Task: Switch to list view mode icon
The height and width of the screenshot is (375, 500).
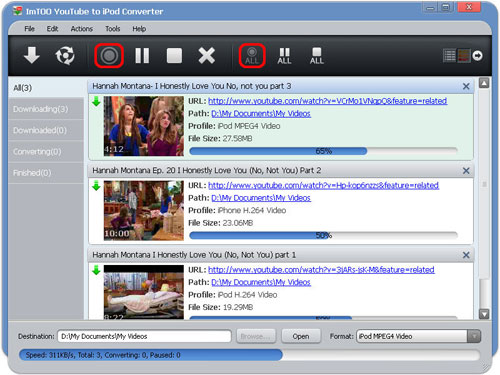Action: 449,56
